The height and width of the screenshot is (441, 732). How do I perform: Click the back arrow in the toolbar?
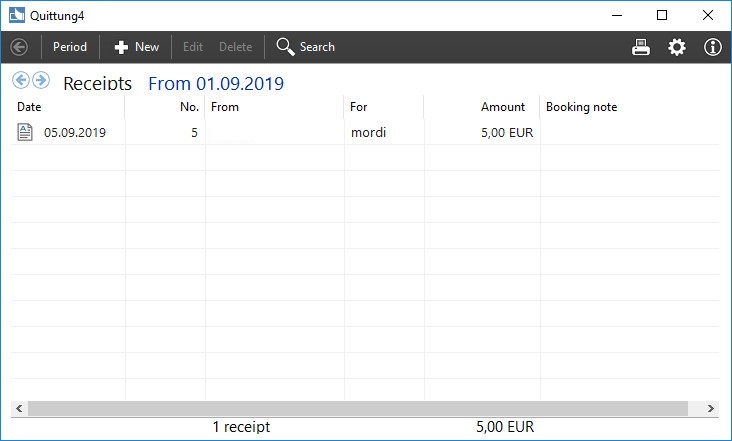[x=19, y=47]
